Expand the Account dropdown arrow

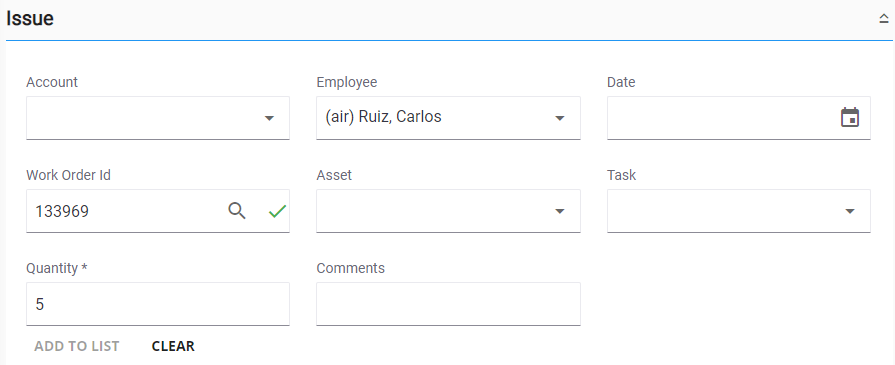[x=269, y=118]
